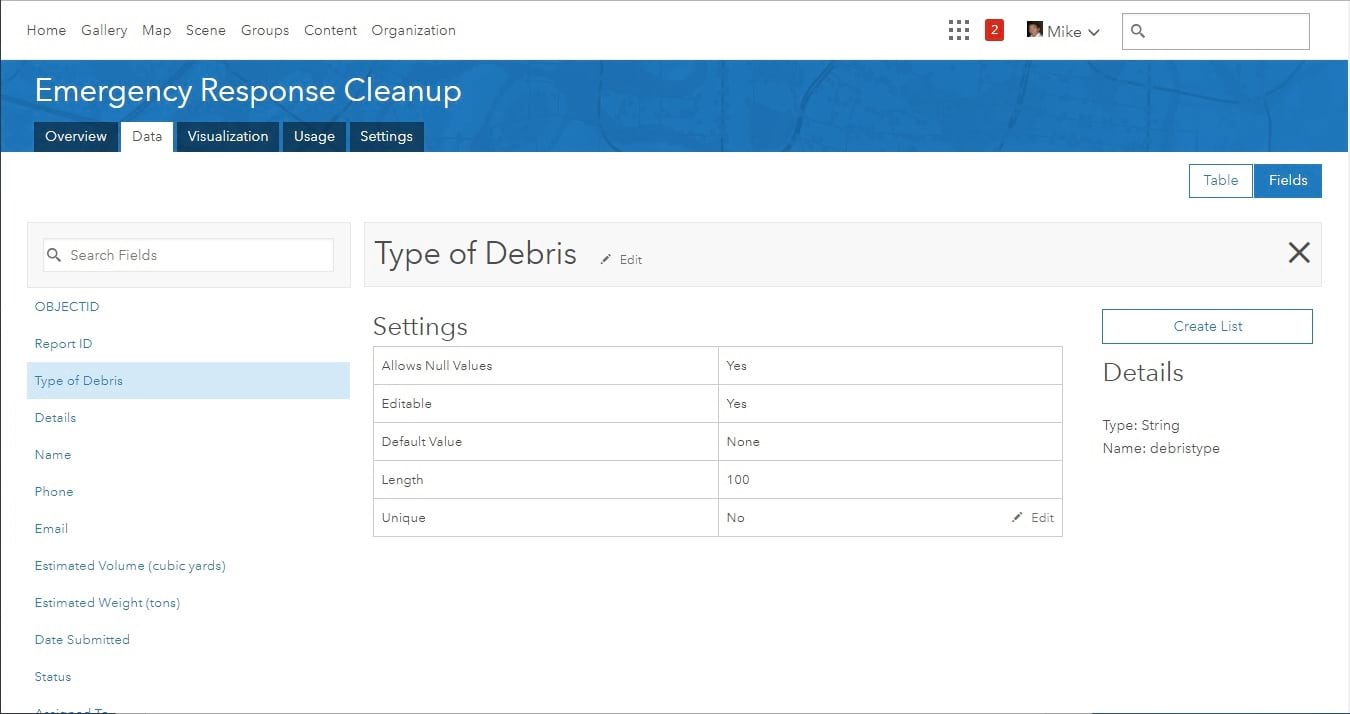Click Mike's profile avatar picture
Image resolution: width=1350 pixels, height=714 pixels.
1035,30
